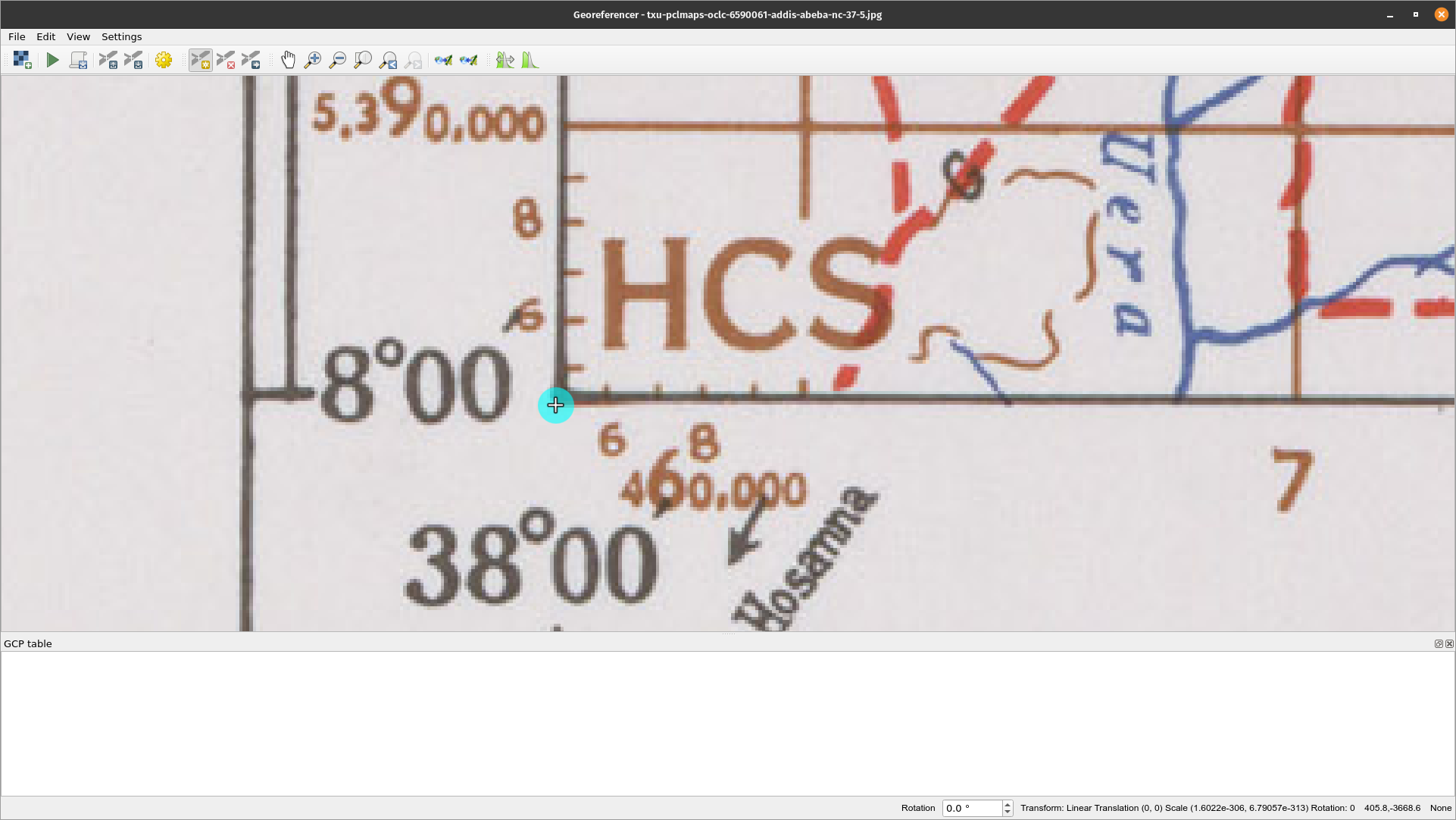
Task: Activate the Pan hand tool
Action: [x=288, y=60]
